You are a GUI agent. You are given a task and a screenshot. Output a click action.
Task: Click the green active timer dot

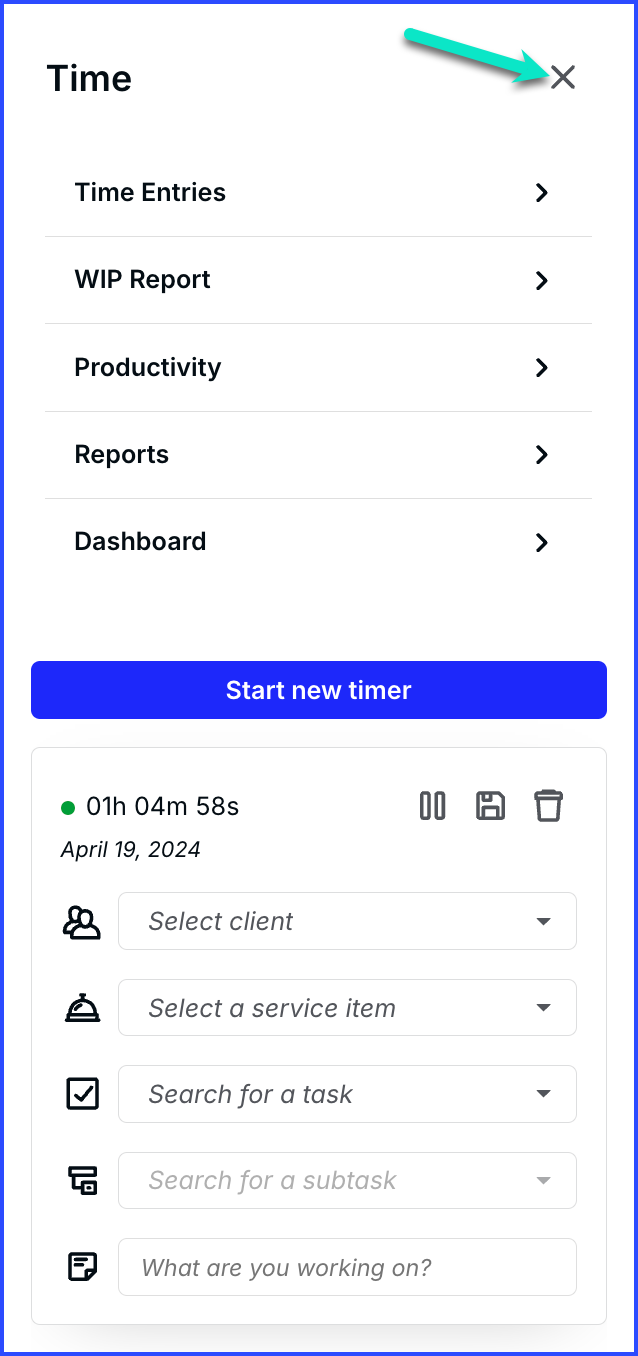68,807
